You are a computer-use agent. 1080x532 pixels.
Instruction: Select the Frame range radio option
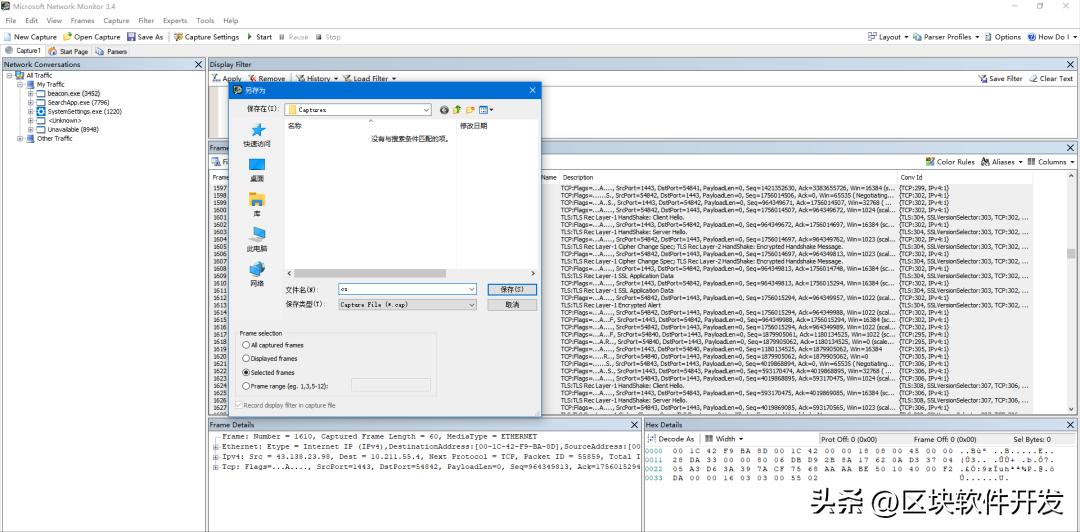click(x=247, y=385)
